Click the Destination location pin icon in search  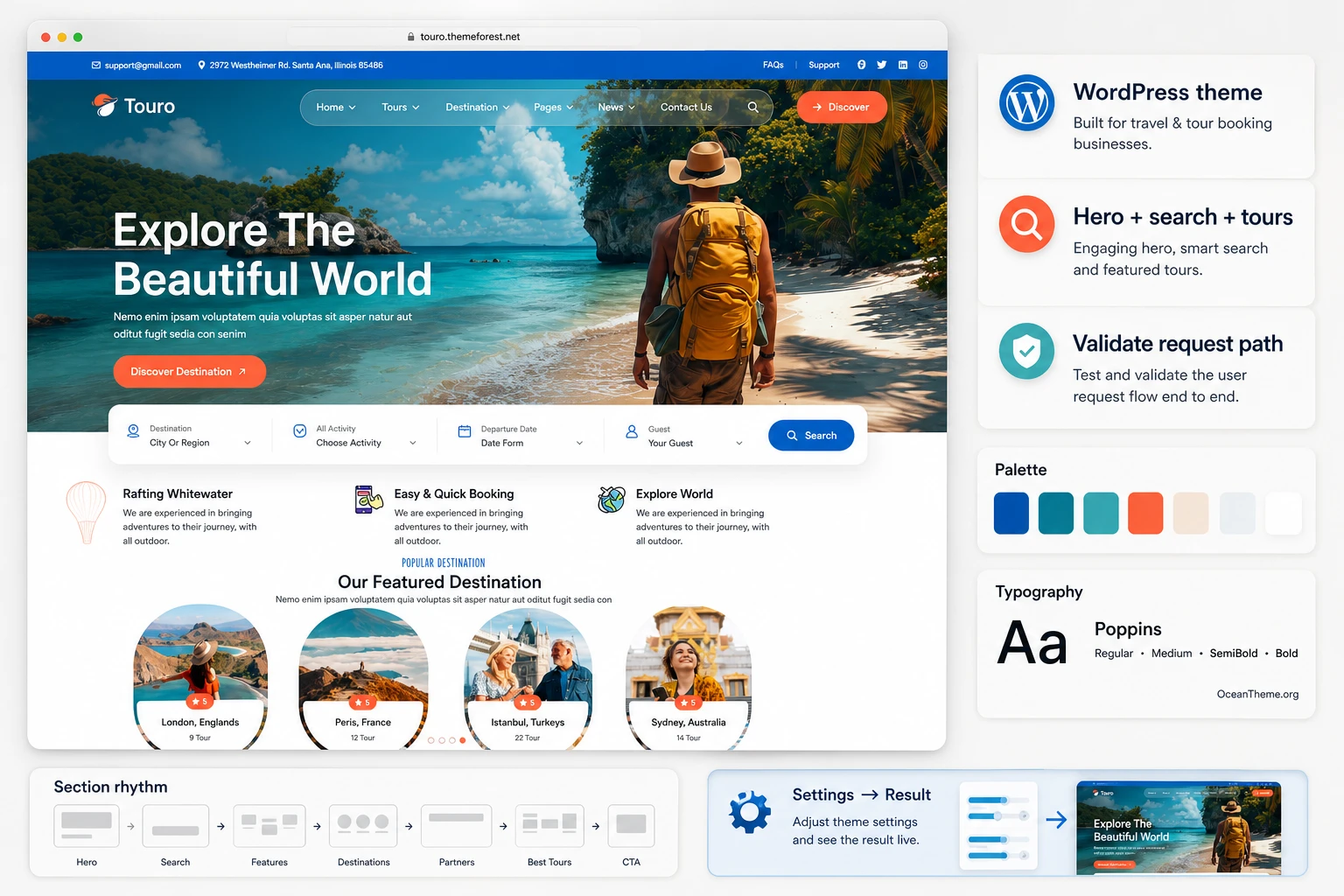[133, 431]
